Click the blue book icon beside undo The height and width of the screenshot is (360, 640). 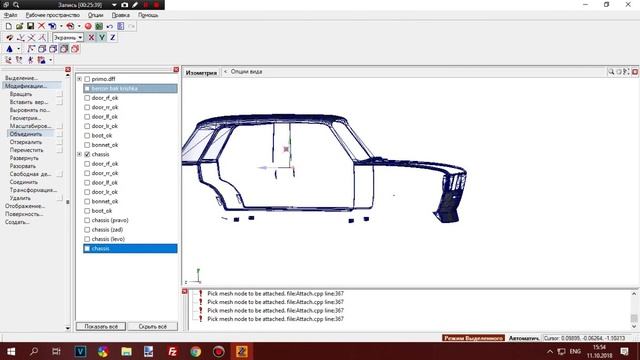tap(121, 26)
